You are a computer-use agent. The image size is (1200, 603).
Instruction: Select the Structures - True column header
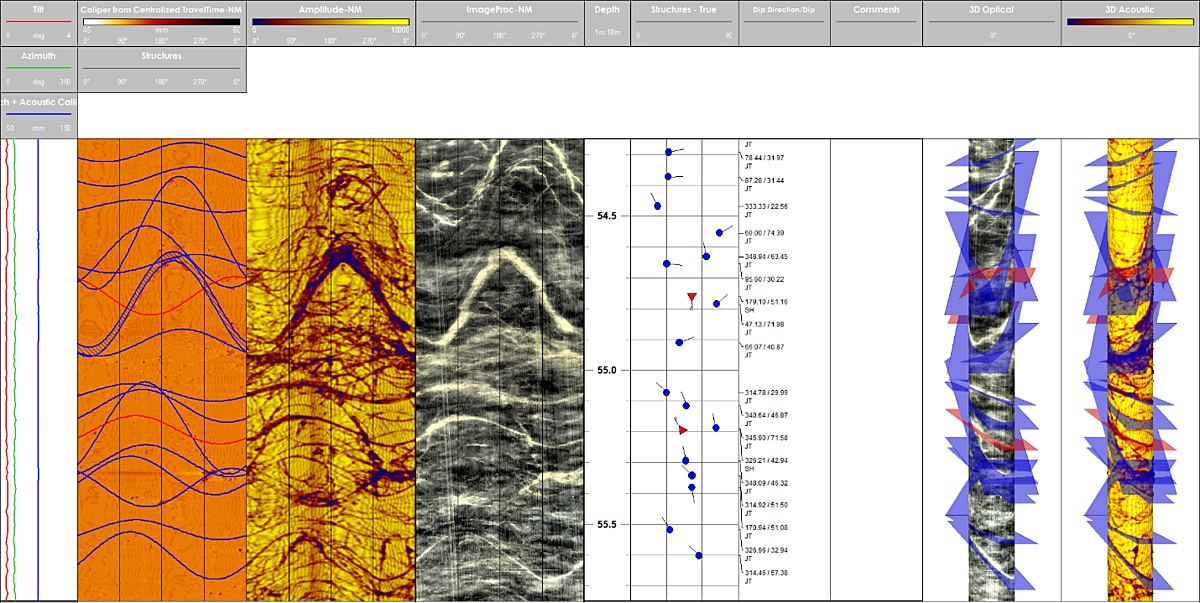coord(684,10)
